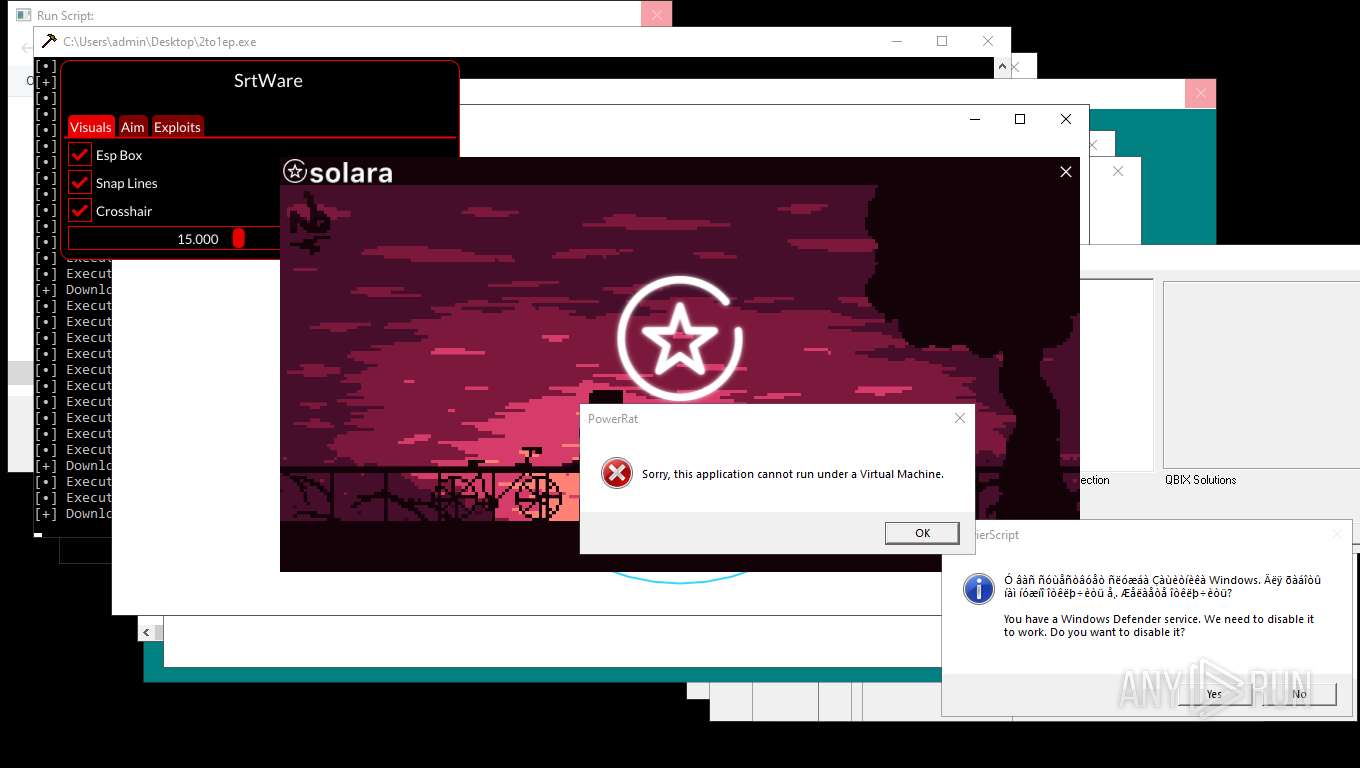Click the hammer icon of 2to1ep.exe window
This screenshot has height=768, width=1360.
click(x=49, y=41)
